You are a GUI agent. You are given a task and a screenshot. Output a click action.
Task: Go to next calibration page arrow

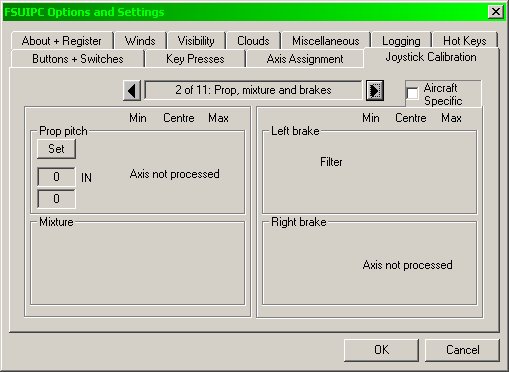pos(375,90)
